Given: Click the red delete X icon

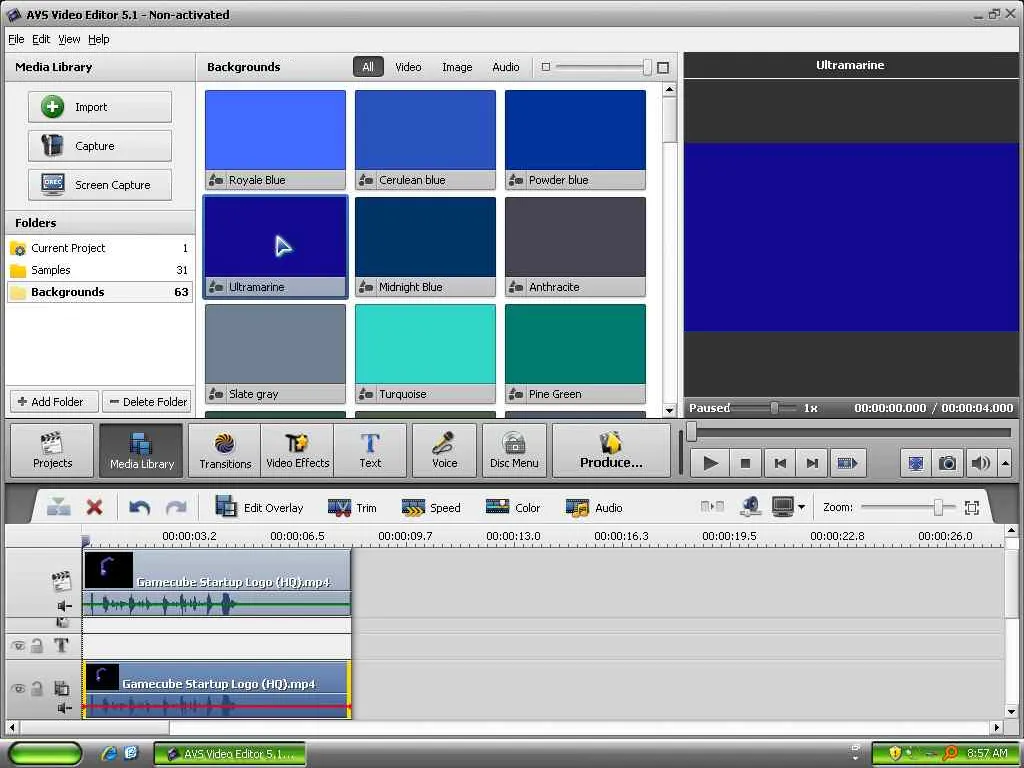Looking at the screenshot, I should pyautogui.click(x=94, y=507).
